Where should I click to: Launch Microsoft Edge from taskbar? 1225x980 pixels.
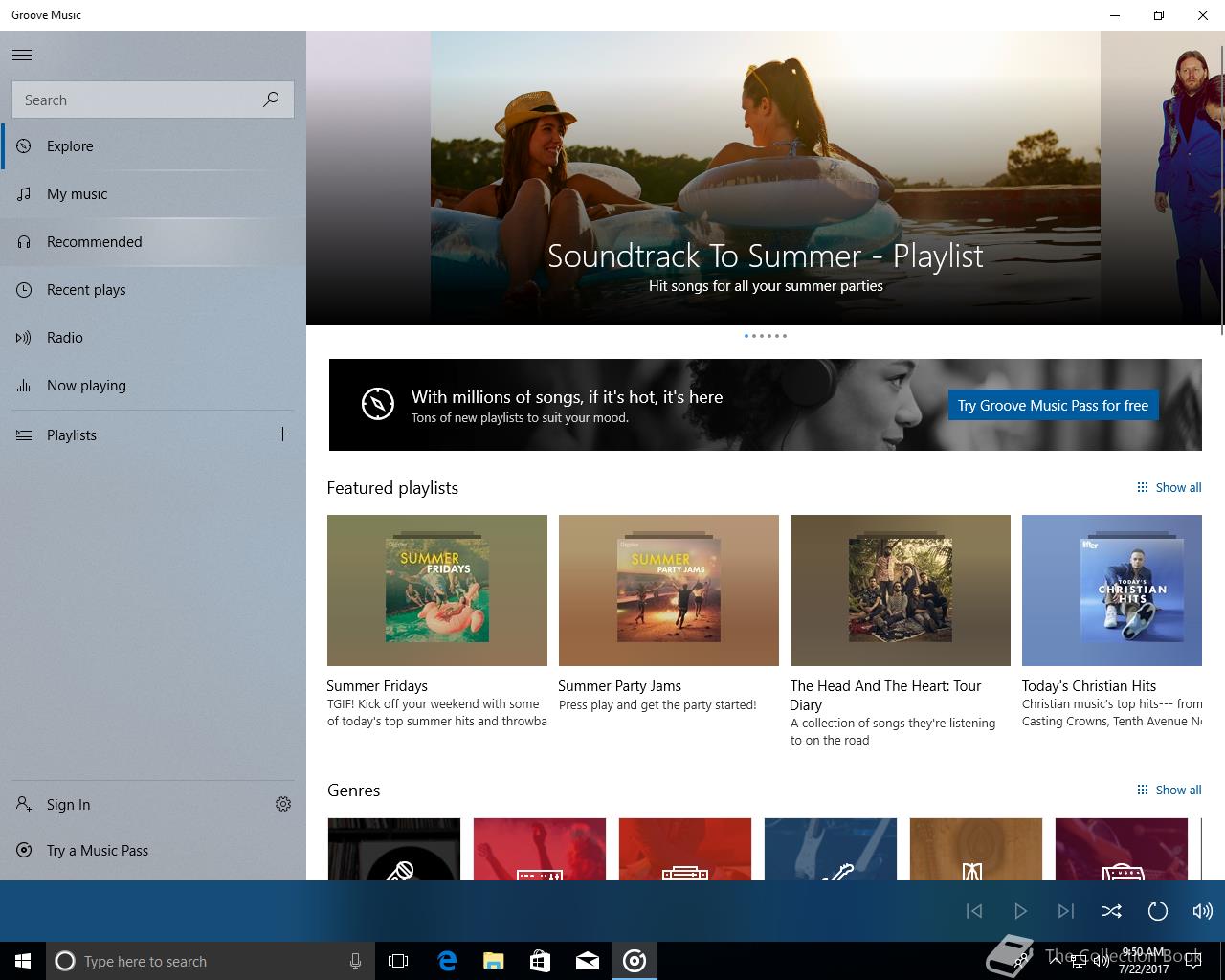pos(447,961)
